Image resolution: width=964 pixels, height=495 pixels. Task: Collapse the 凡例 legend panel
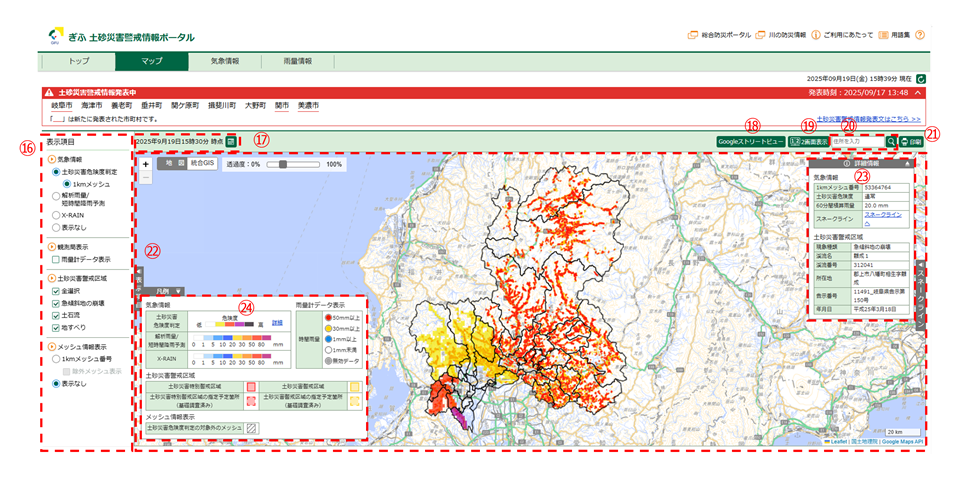(x=178, y=290)
